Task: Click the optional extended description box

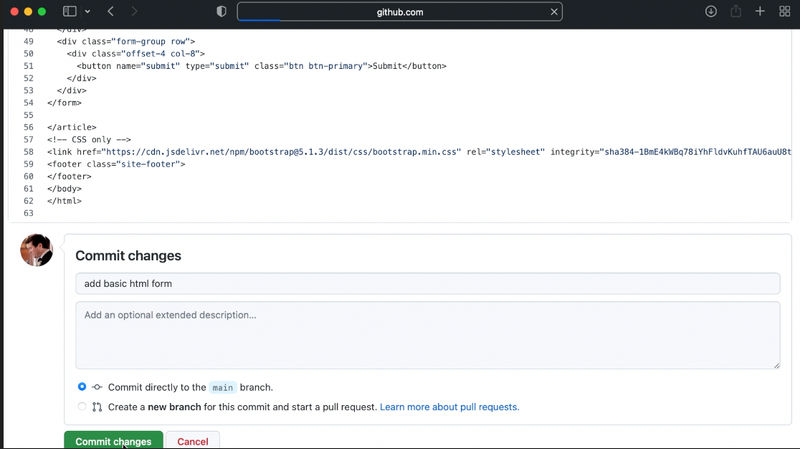Action: (x=428, y=335)
